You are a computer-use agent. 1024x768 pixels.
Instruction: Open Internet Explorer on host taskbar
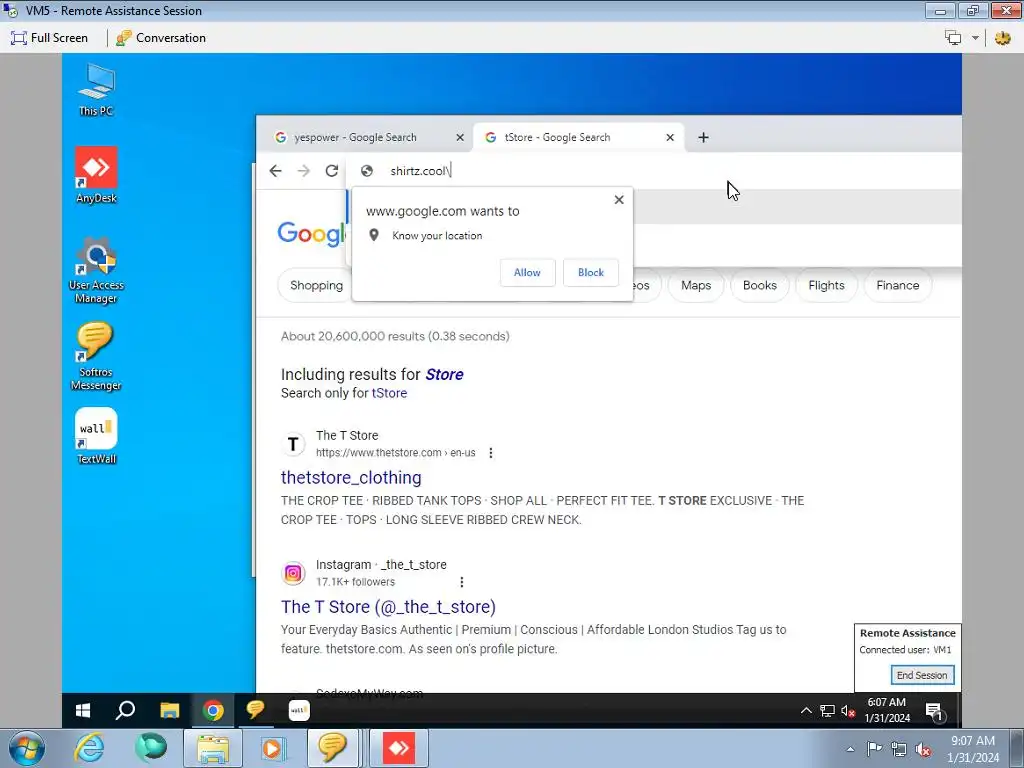tap(89, 748)
